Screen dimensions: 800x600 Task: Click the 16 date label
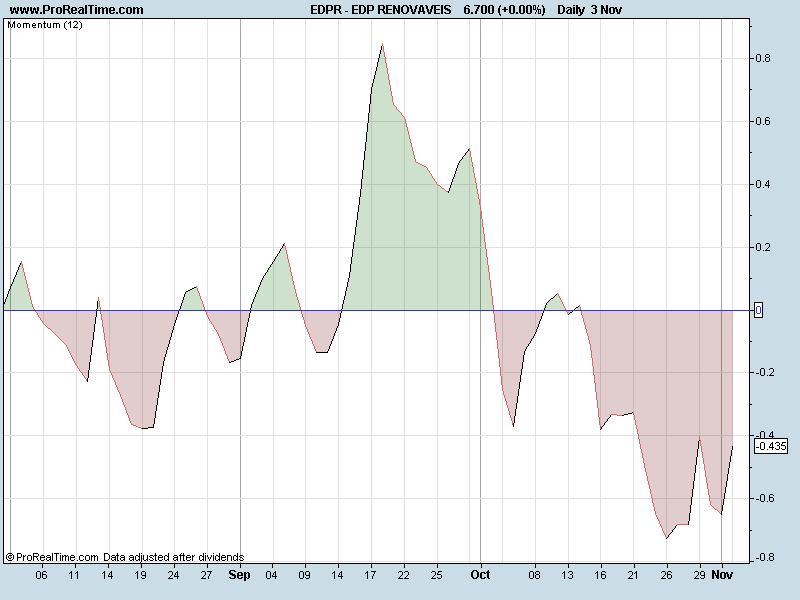[x=601, y=576]
